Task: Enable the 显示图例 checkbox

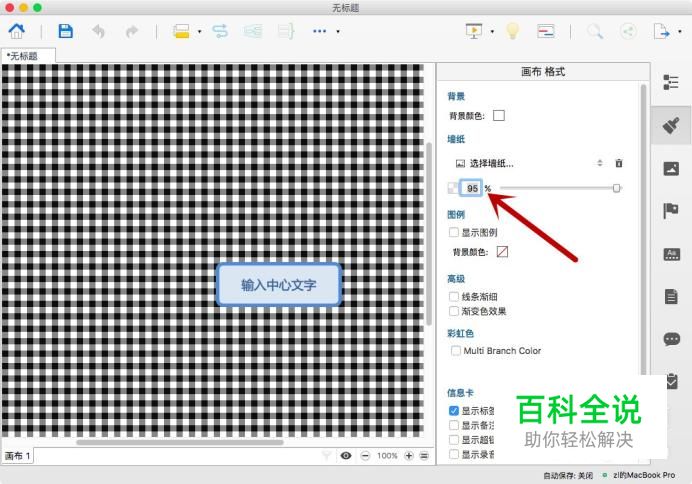Action: pos(454,232)
